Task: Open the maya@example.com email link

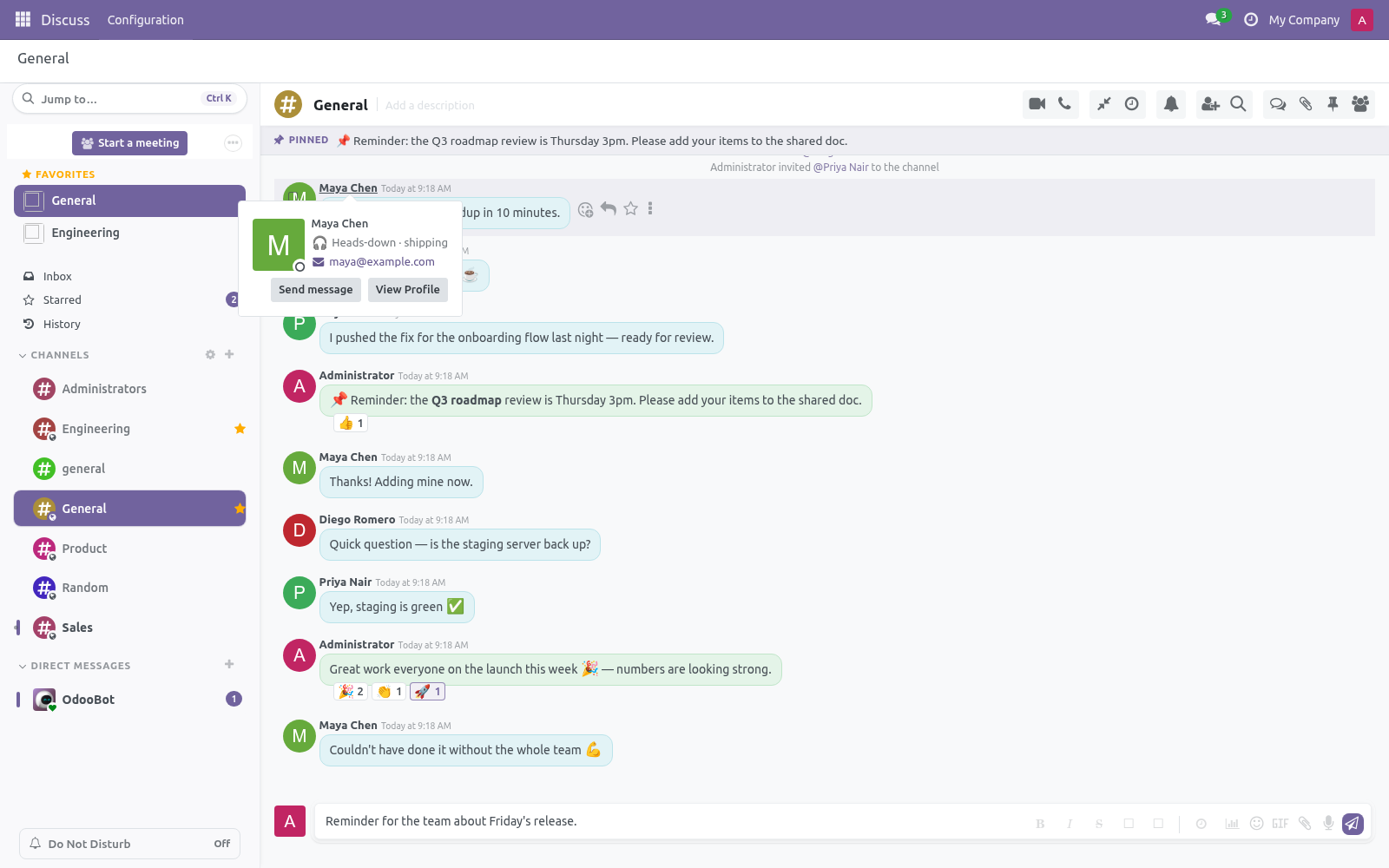Action: [382, 262]
